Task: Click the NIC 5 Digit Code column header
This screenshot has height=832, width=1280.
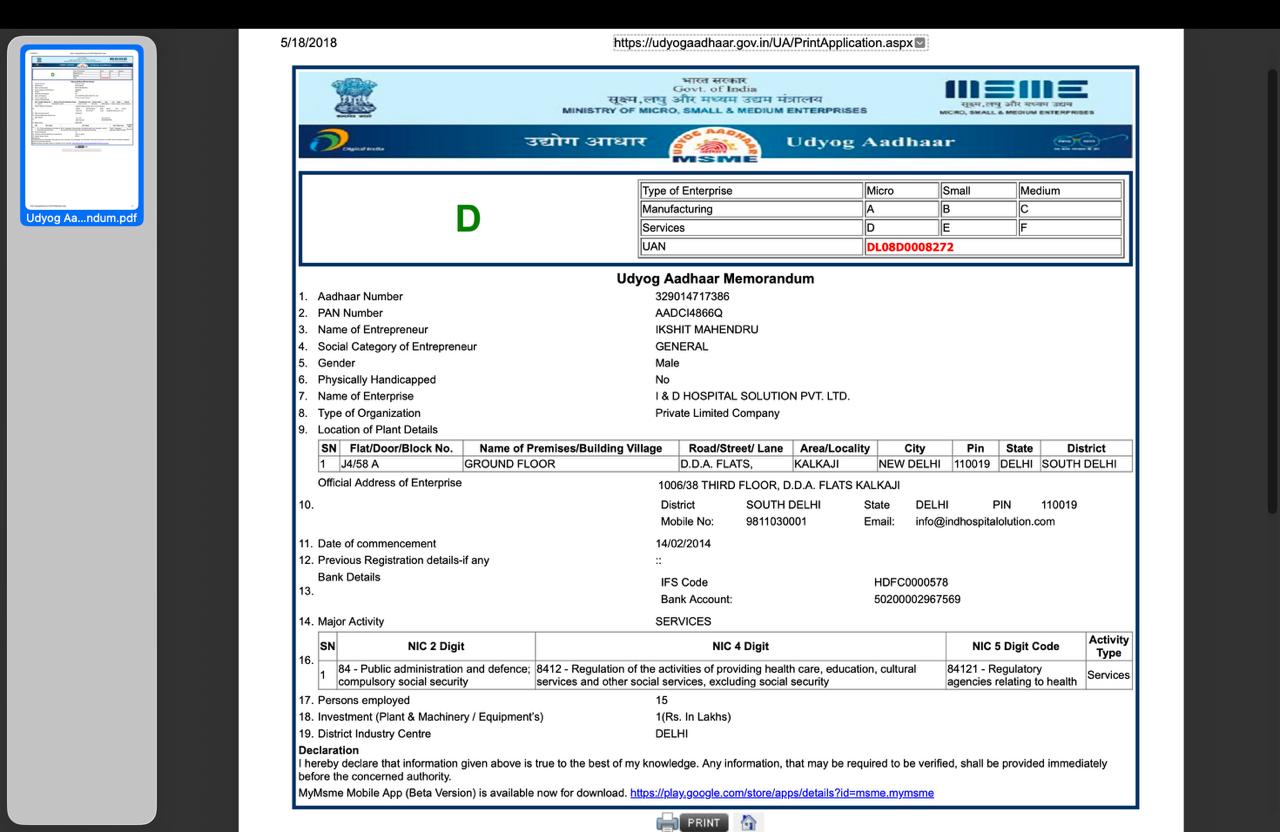Action: (x=1014, y=646)
